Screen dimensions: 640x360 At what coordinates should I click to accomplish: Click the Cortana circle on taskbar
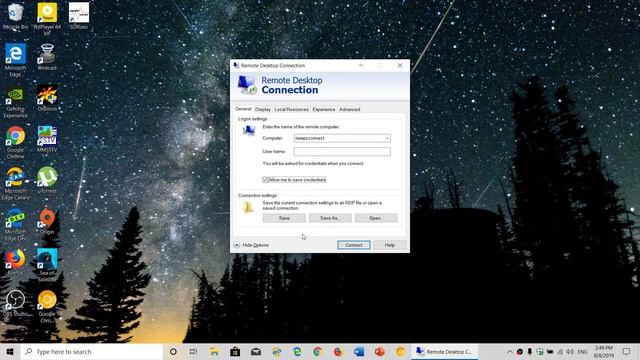click(x=173, y=351)
